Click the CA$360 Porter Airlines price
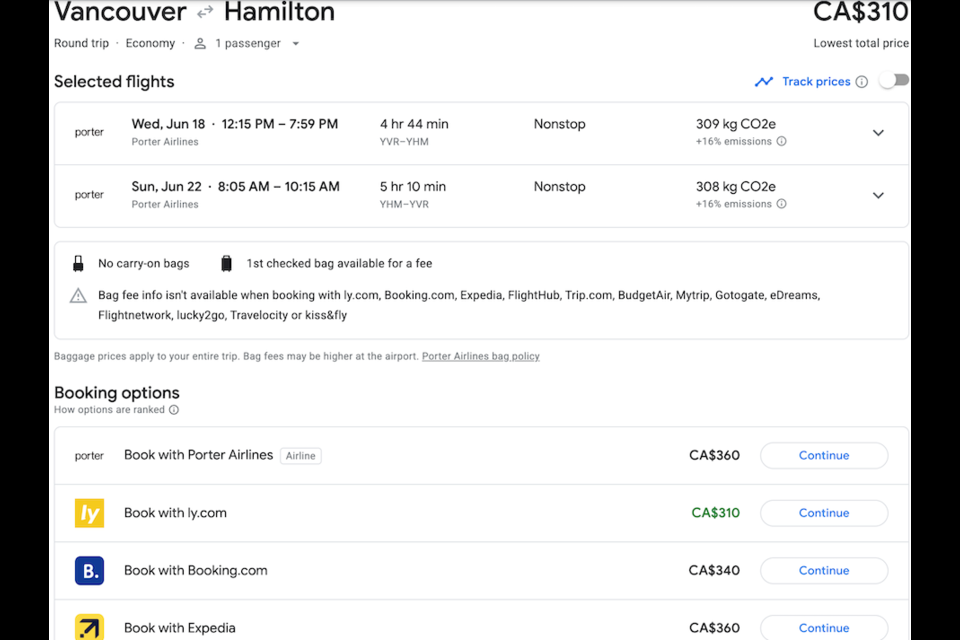960x640 pixels. (714, 455)
